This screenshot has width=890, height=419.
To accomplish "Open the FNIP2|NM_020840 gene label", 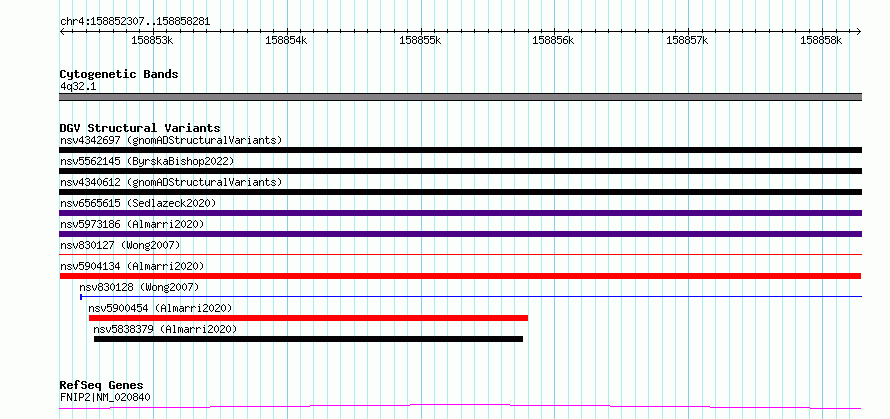I will (x=105, y=397).
